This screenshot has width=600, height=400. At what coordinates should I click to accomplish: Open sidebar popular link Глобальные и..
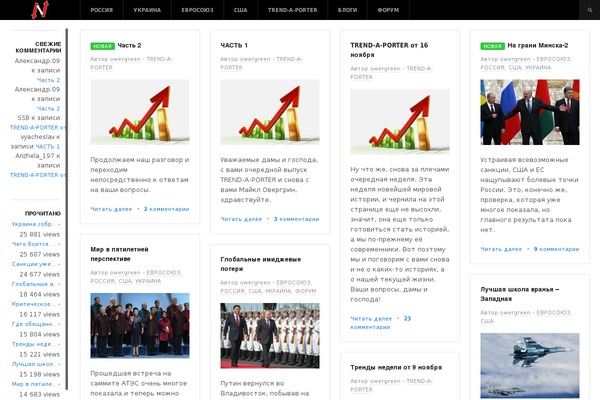click(x=34, y=284)
